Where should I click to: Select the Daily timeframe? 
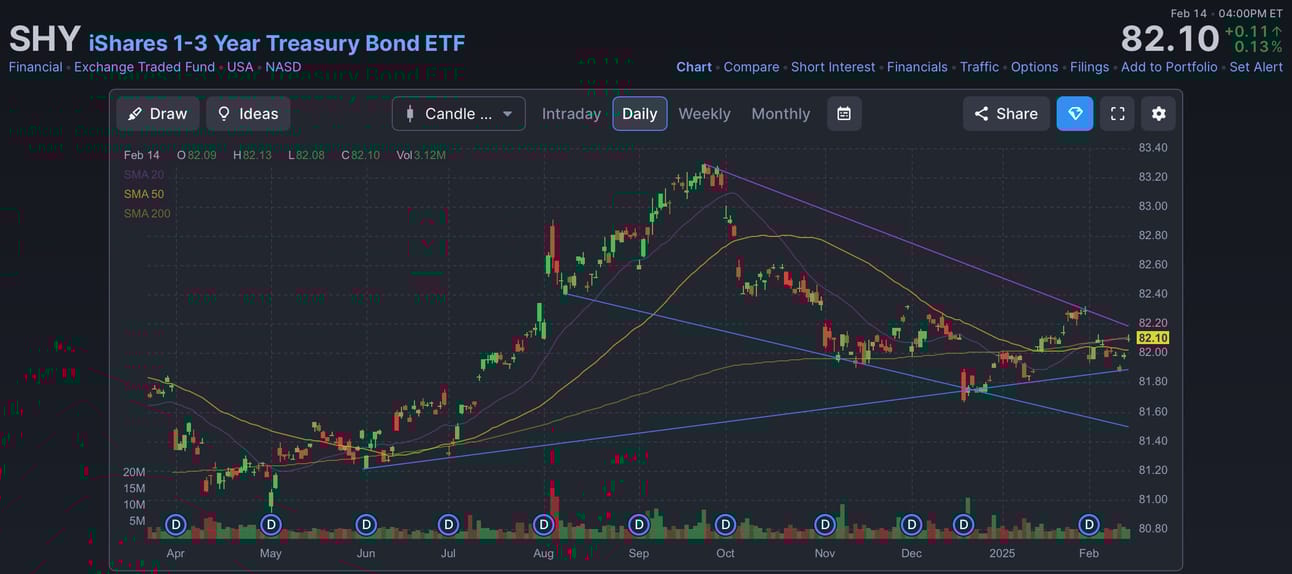640,114
